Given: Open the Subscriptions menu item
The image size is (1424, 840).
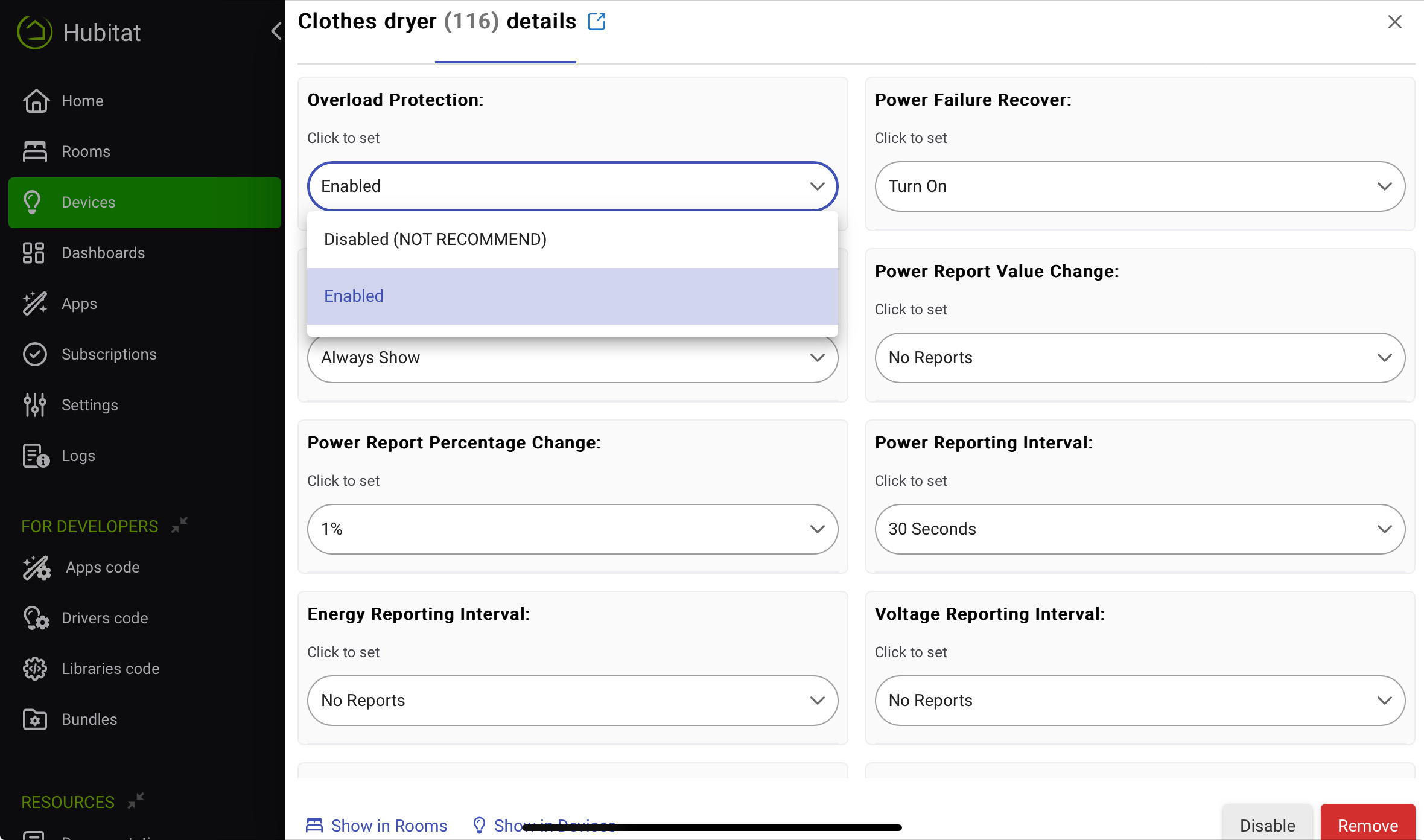Looking at the screenshot, I should coord(109,354).
